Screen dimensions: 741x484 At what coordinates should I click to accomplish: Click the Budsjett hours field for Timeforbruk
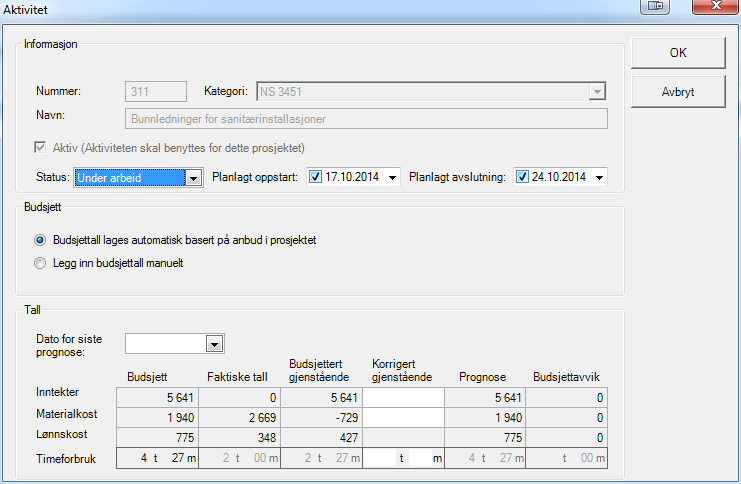click(136, 458)
